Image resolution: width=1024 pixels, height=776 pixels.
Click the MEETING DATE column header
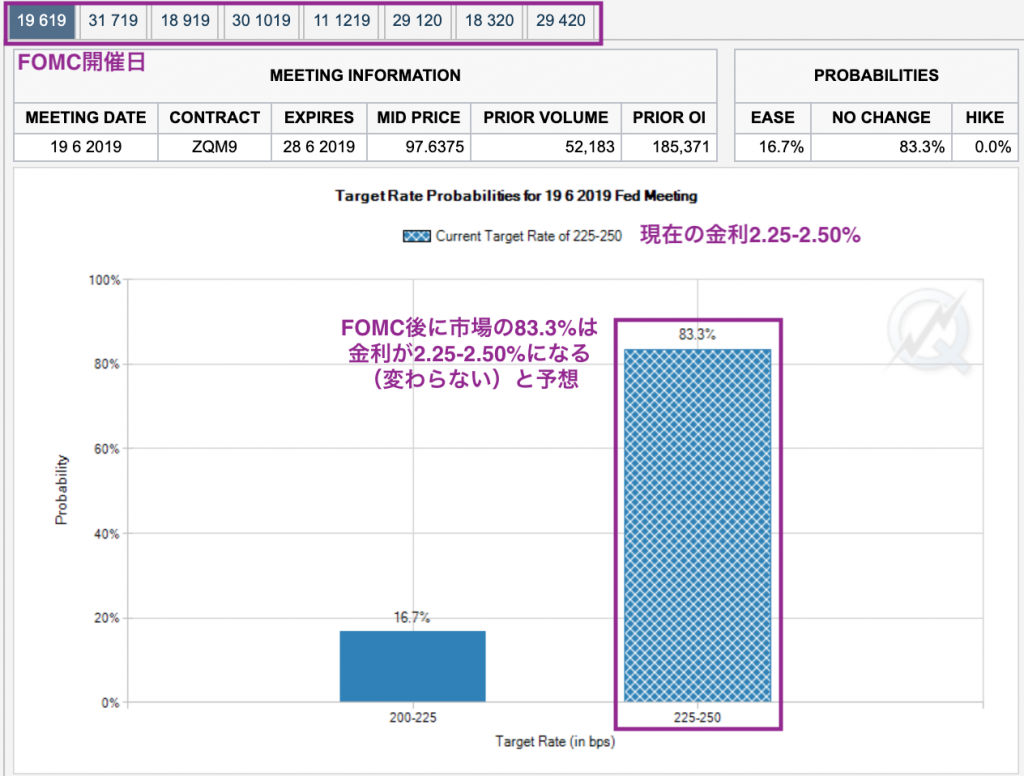point(85,118)
